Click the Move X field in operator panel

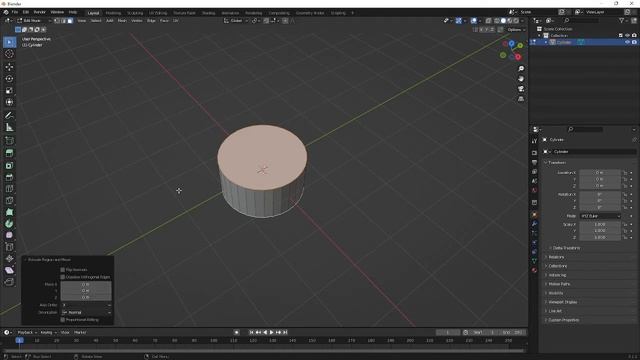86,284
